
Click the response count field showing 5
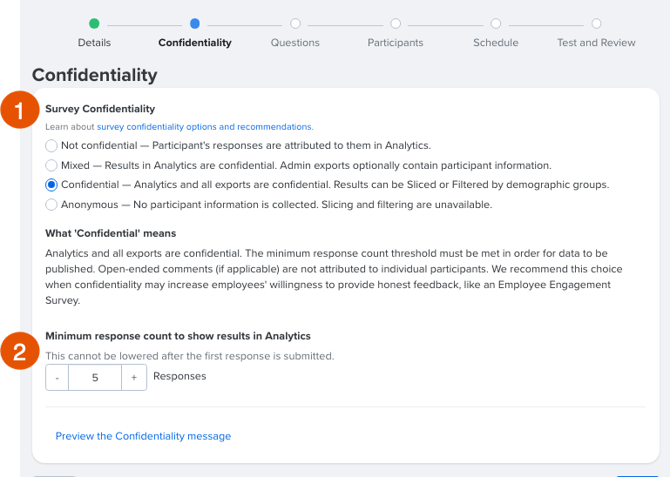coord(95,377)
